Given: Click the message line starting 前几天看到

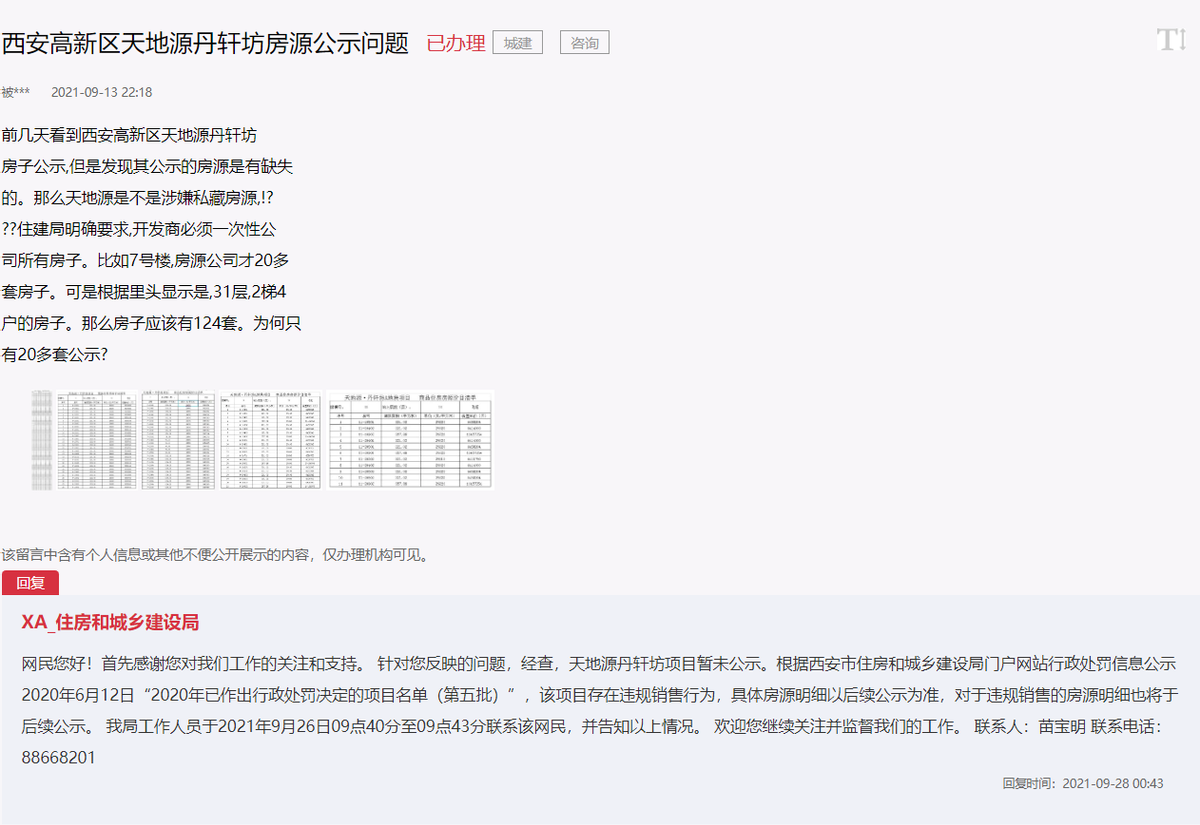Looking at the screenshot, I should click(x=129, y=134).
